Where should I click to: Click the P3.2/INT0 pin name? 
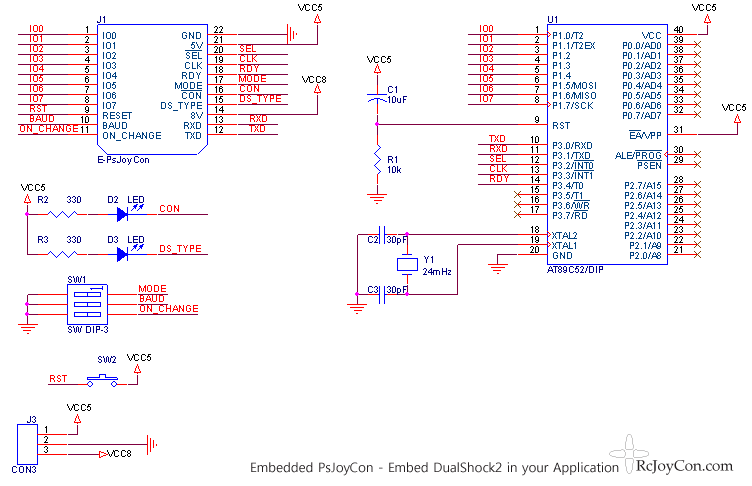click(x=573, y=166)
